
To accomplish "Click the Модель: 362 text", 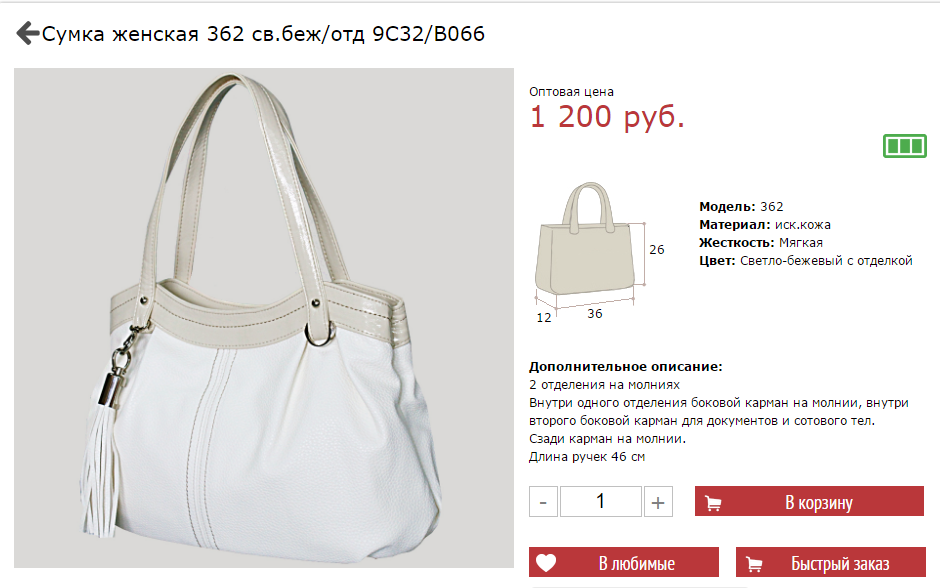I will click(x=741, y=207).
